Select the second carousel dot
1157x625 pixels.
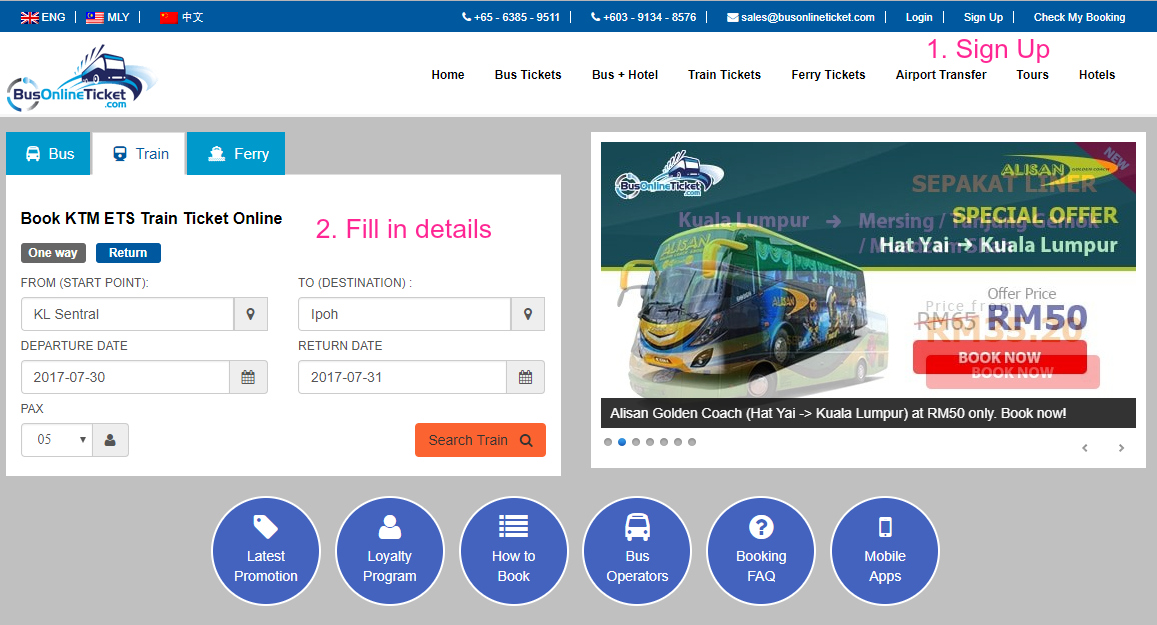(622, 440)
